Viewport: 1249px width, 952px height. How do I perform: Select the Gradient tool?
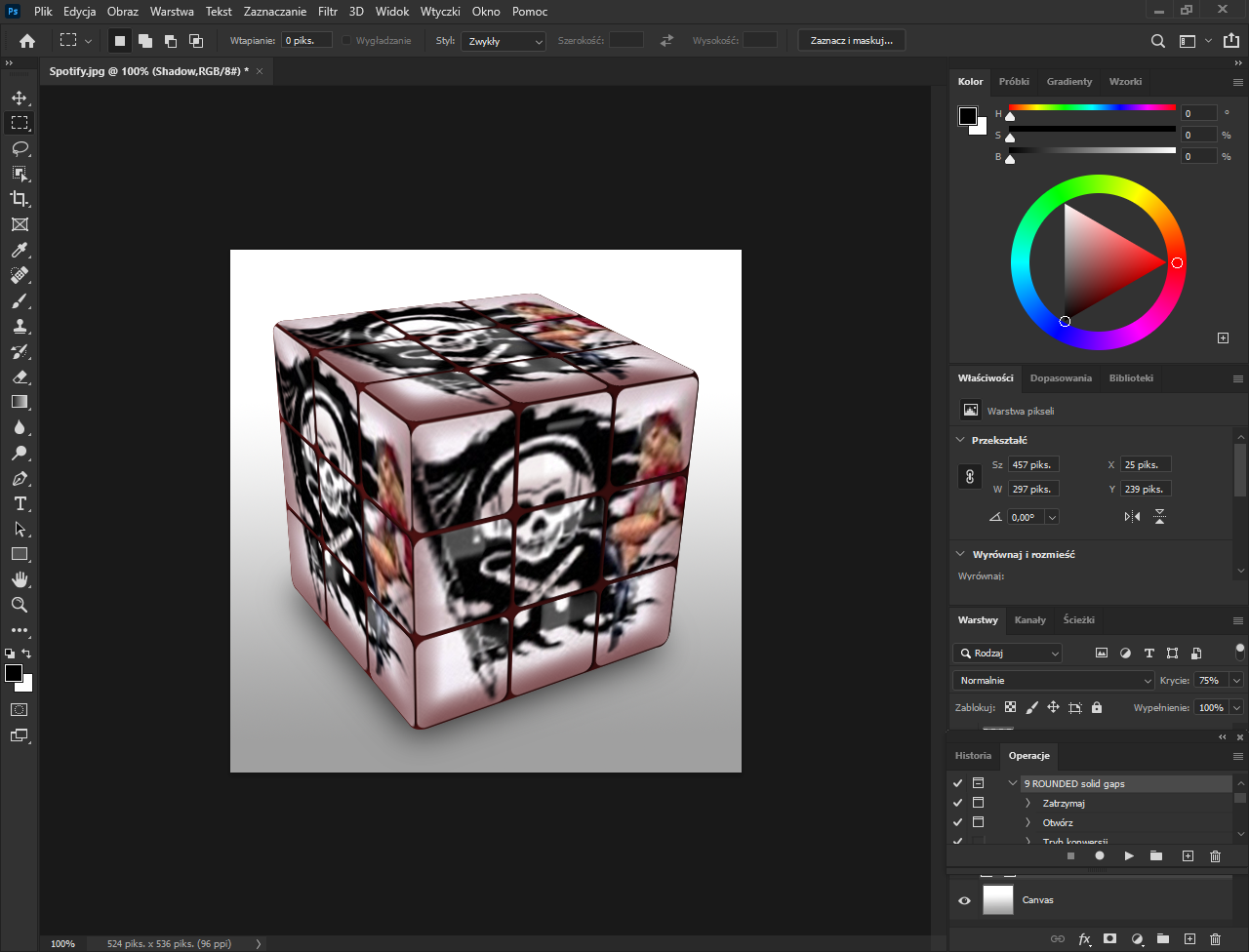click(x=20, y=402)
